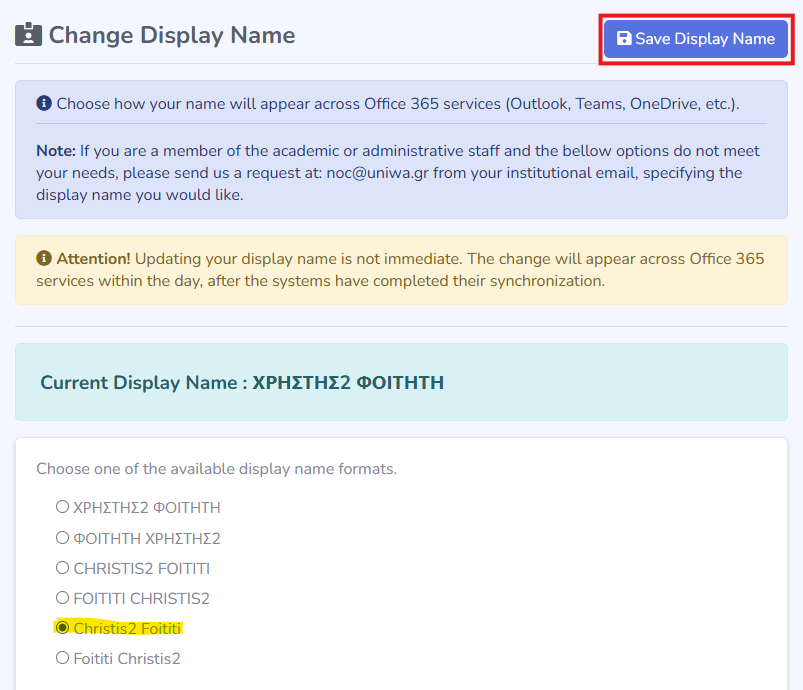Click the Save Display Name button
This screenshot has width=803, height=690.
click(x=695, y=39)
